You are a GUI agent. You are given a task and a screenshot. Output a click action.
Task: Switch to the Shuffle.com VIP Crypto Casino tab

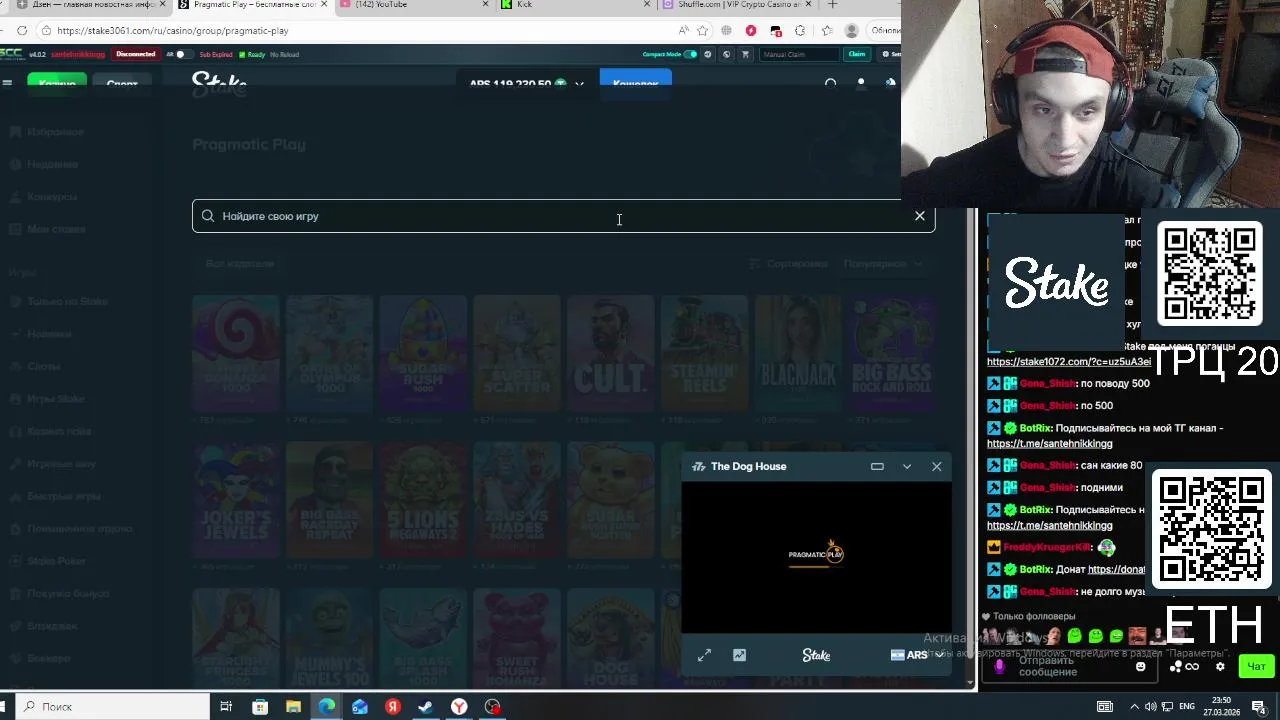[737, 5]
